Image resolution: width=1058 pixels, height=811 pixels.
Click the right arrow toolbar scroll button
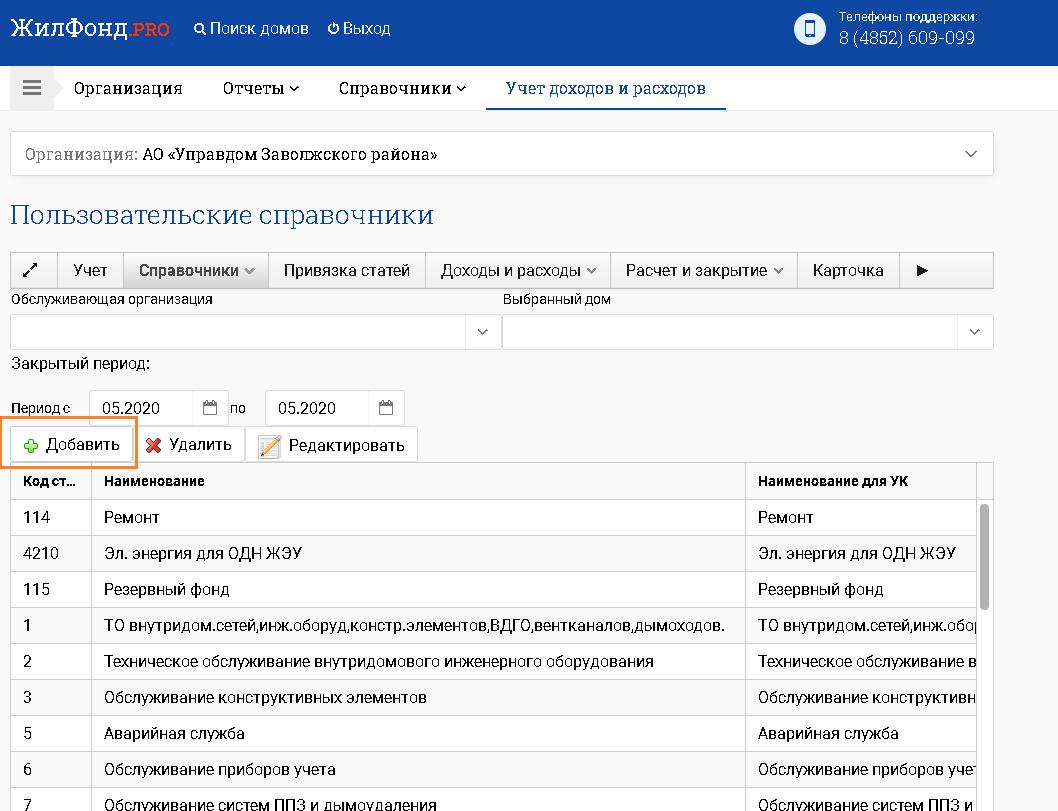point(922,270)
